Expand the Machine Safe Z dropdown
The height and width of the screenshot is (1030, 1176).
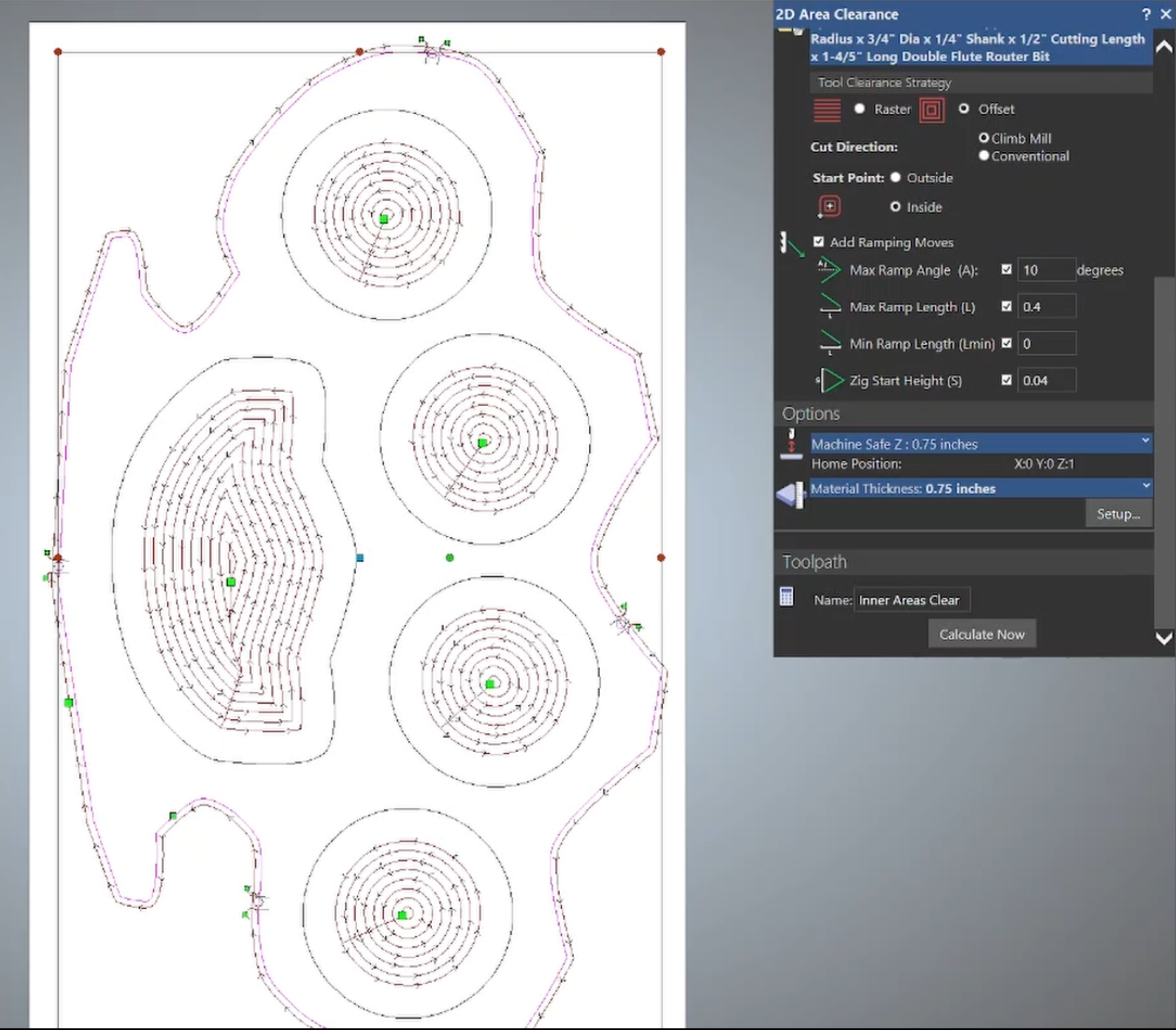coord(1145,441)
